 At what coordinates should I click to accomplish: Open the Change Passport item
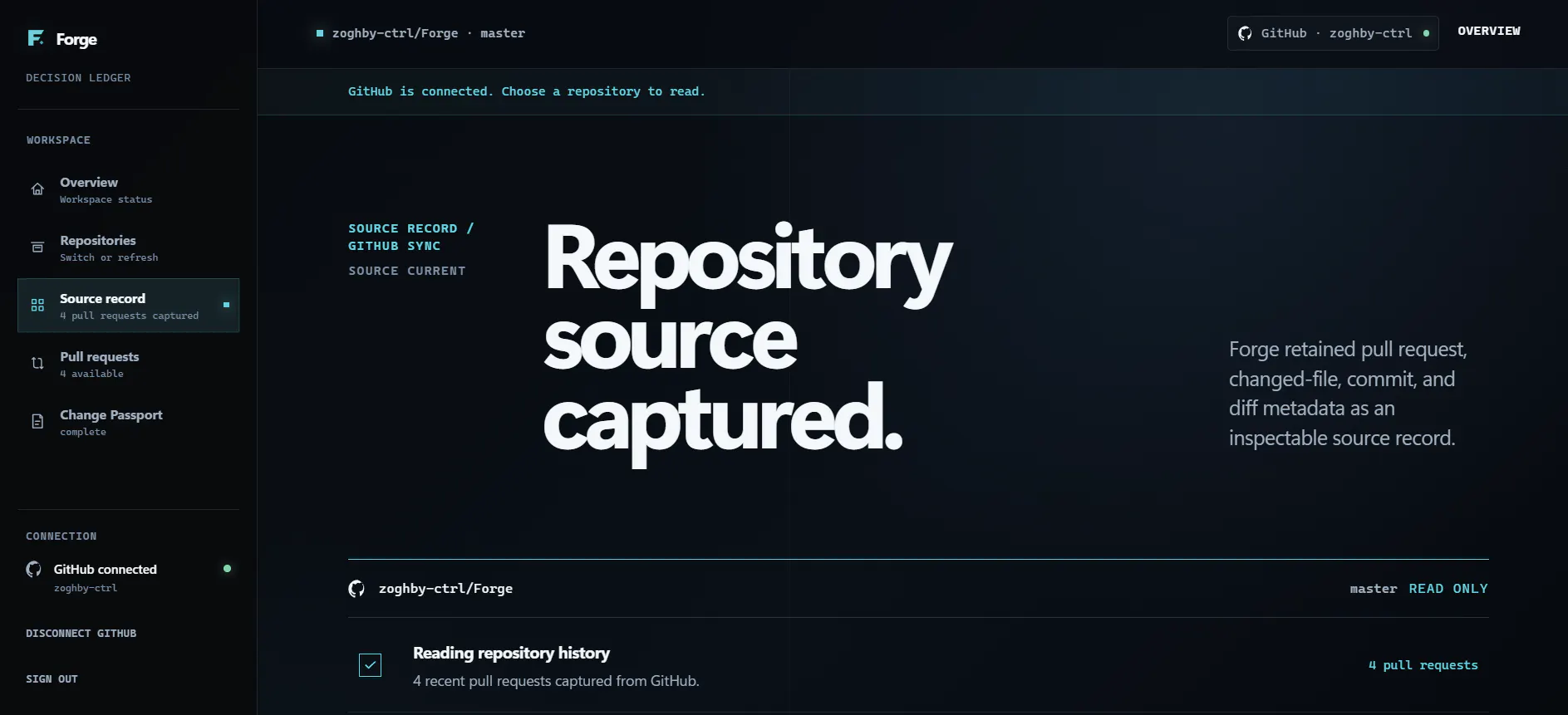[x=128, y=422]
